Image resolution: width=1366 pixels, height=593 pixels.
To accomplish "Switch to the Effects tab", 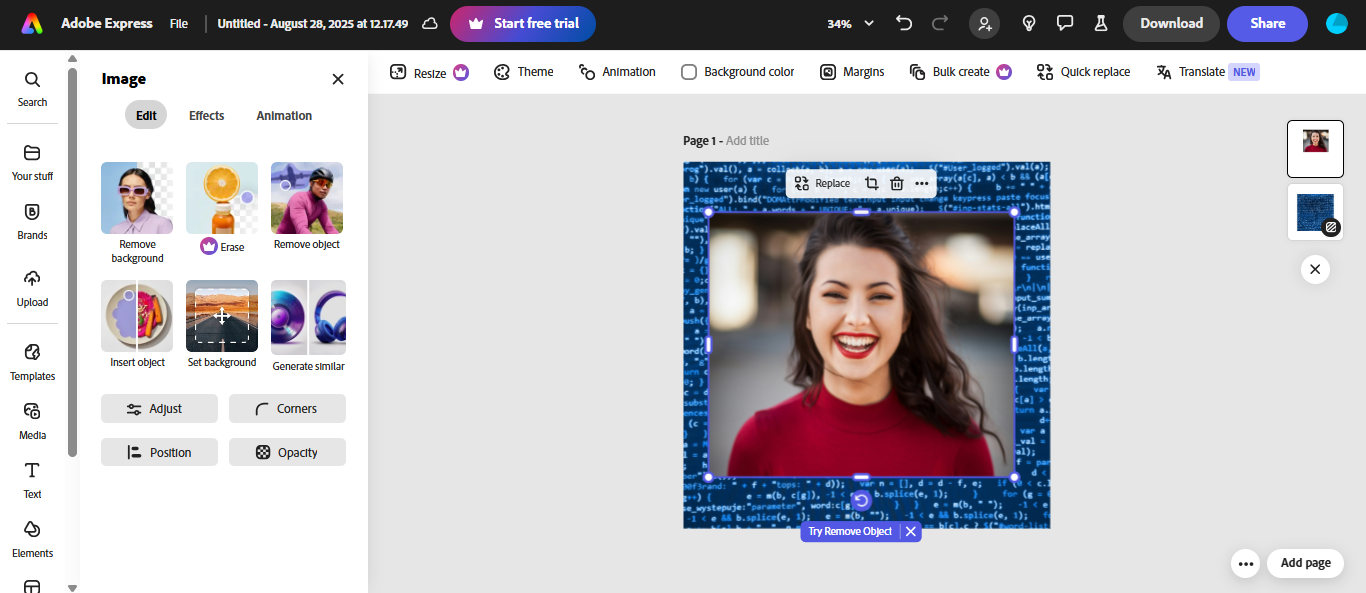I will click(x=206, y=115).
